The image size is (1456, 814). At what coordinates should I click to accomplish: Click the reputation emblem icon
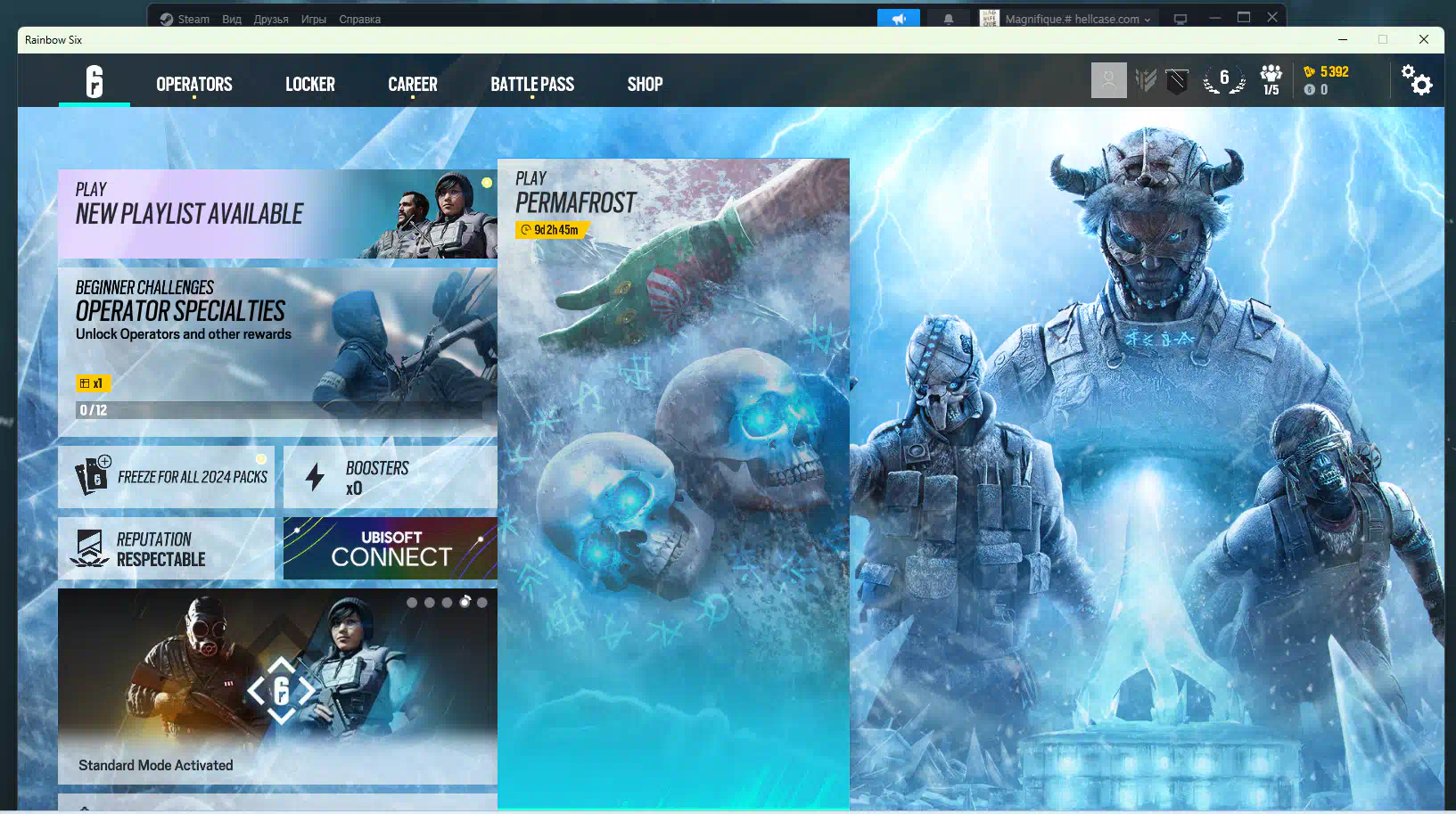click(90, 548)
